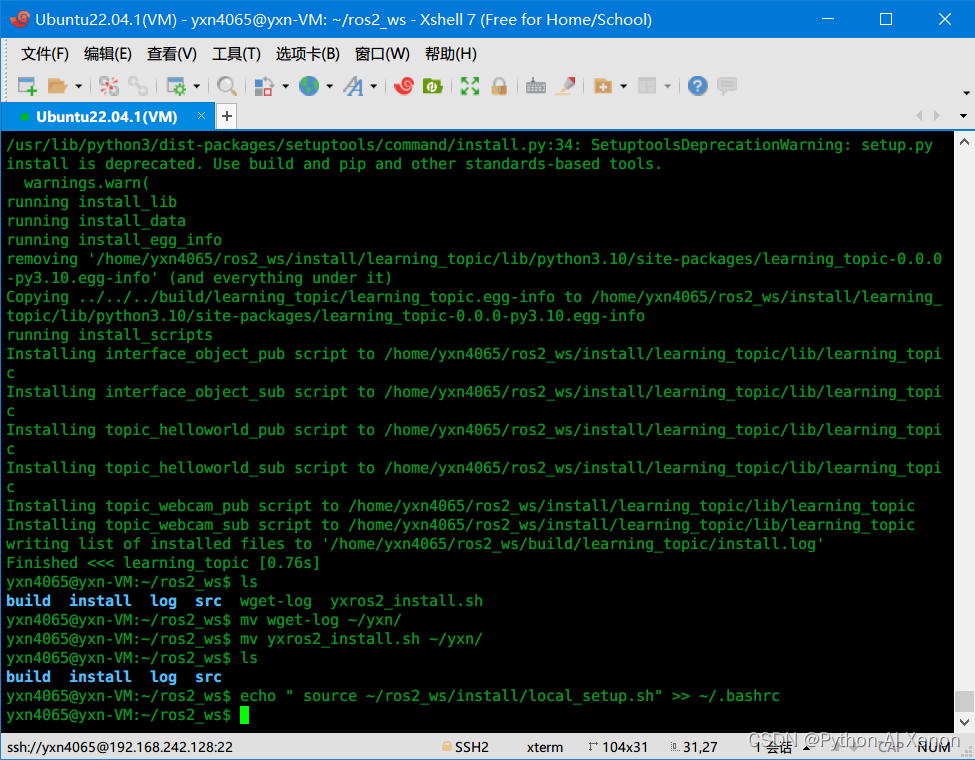Open the toolbar overflow options arrow
975x760 pixels.
click(x=966, y=93)
